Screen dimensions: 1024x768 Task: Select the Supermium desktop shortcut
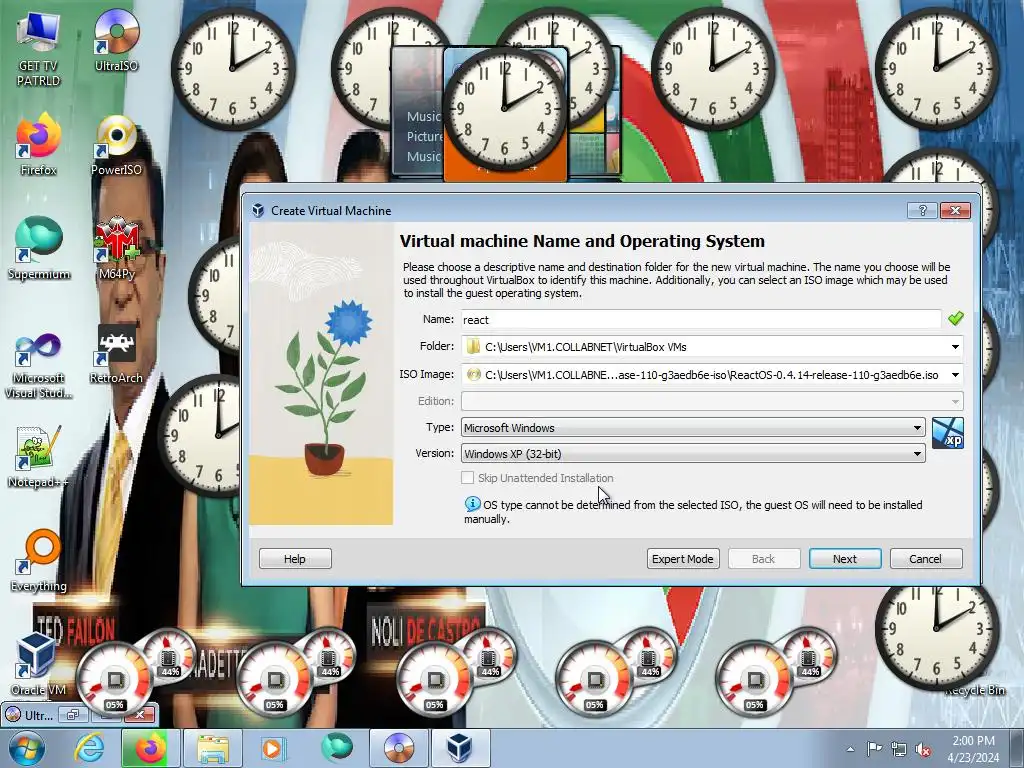coord(39,249)
